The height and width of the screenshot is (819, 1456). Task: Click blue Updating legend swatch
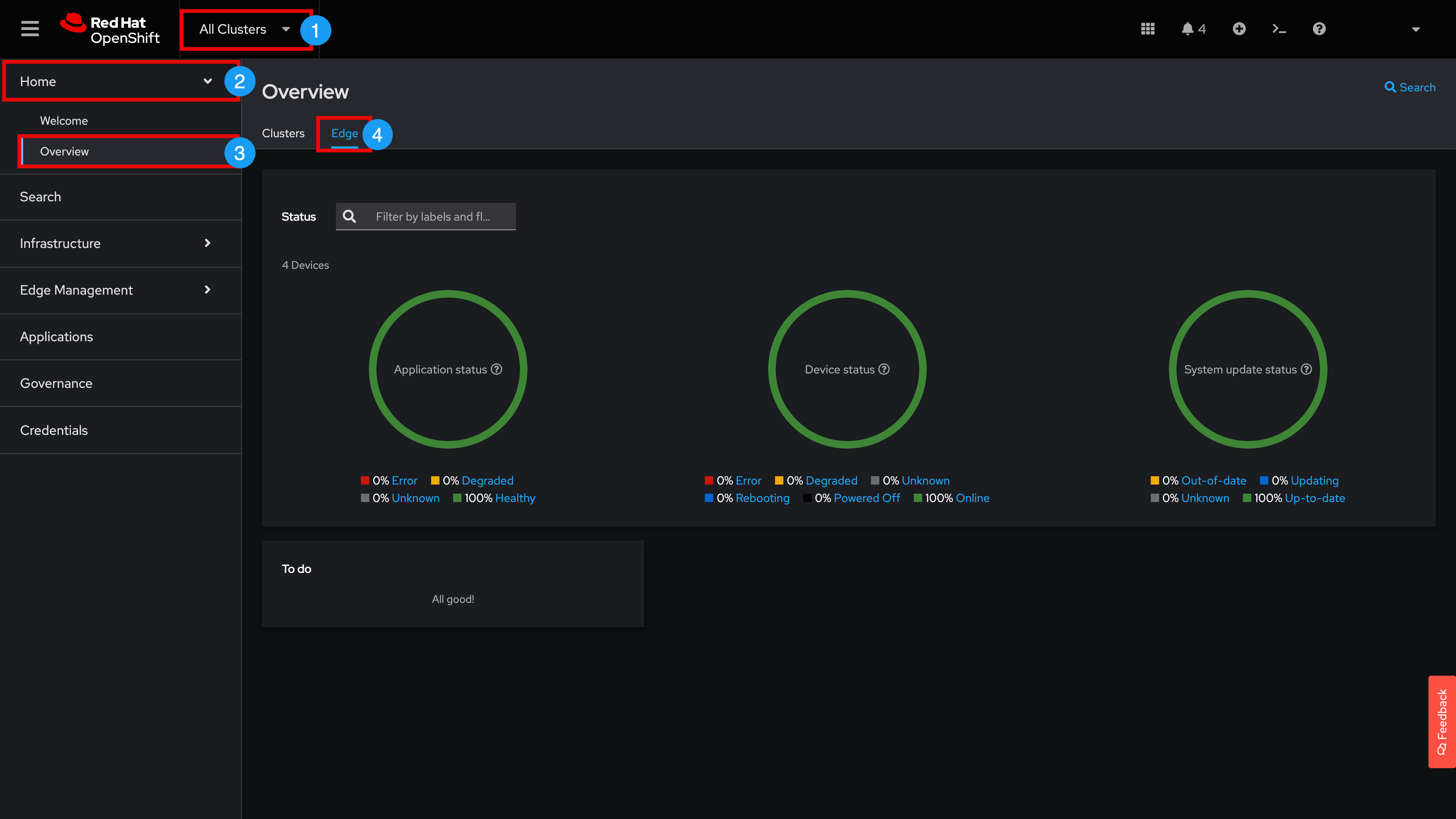(x=1264, y=480)
